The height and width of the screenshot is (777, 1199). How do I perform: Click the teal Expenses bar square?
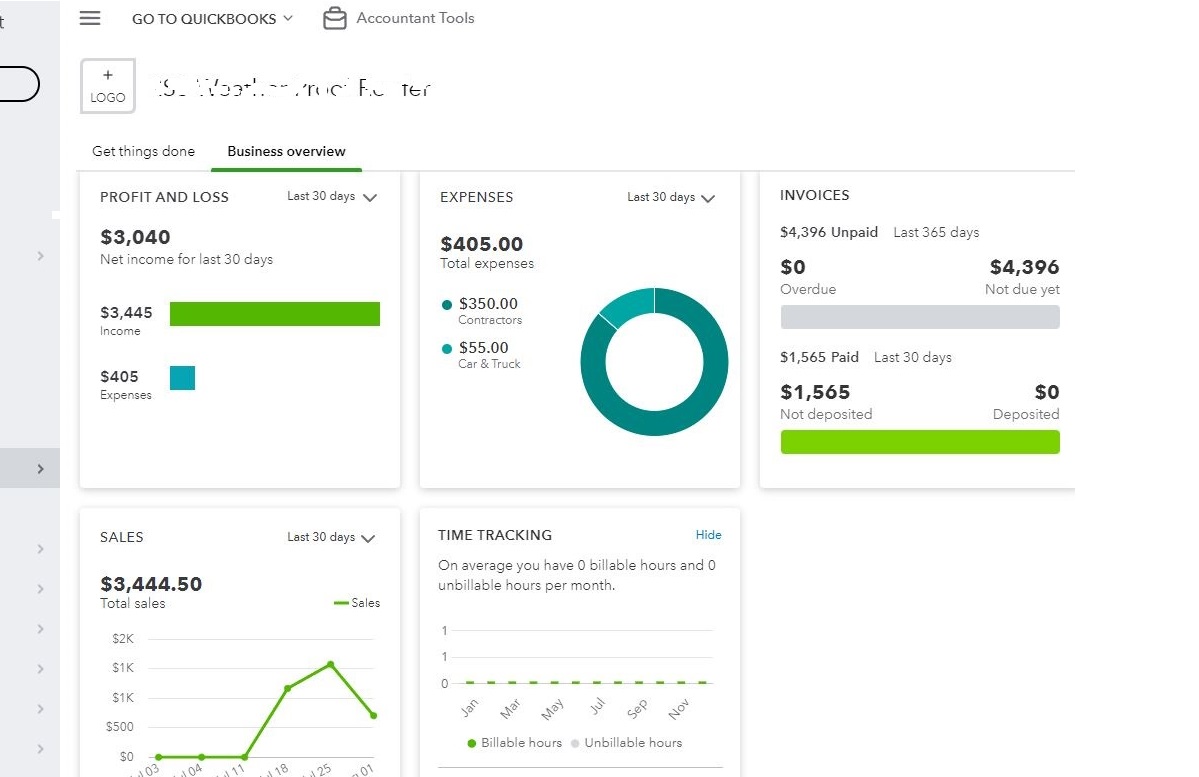coord(182,378)
